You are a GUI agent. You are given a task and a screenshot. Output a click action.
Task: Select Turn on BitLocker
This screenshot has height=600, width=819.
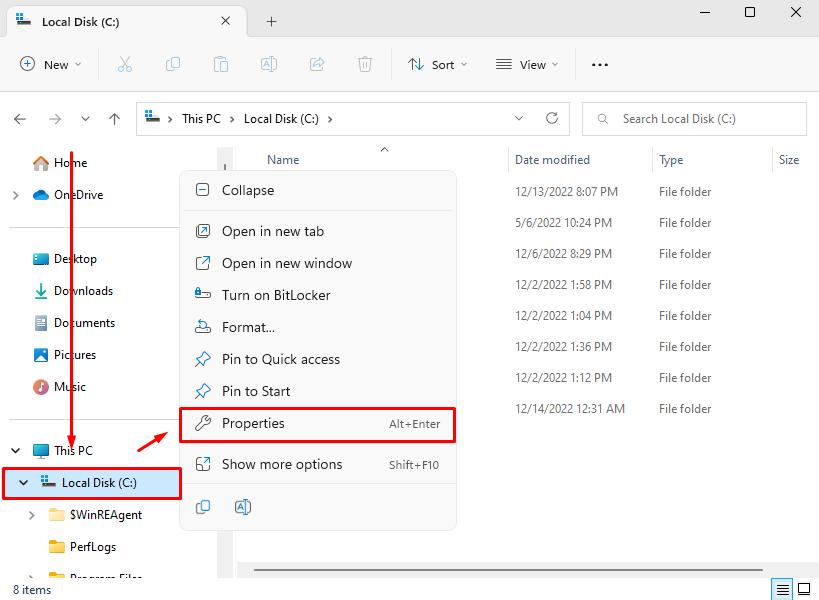pos(318,296)
